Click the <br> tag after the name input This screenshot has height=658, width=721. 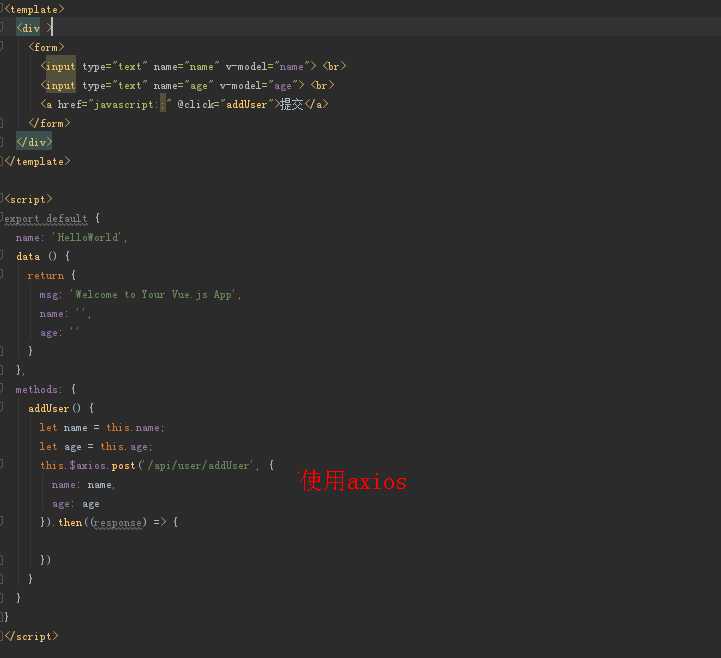click(334, 66)
